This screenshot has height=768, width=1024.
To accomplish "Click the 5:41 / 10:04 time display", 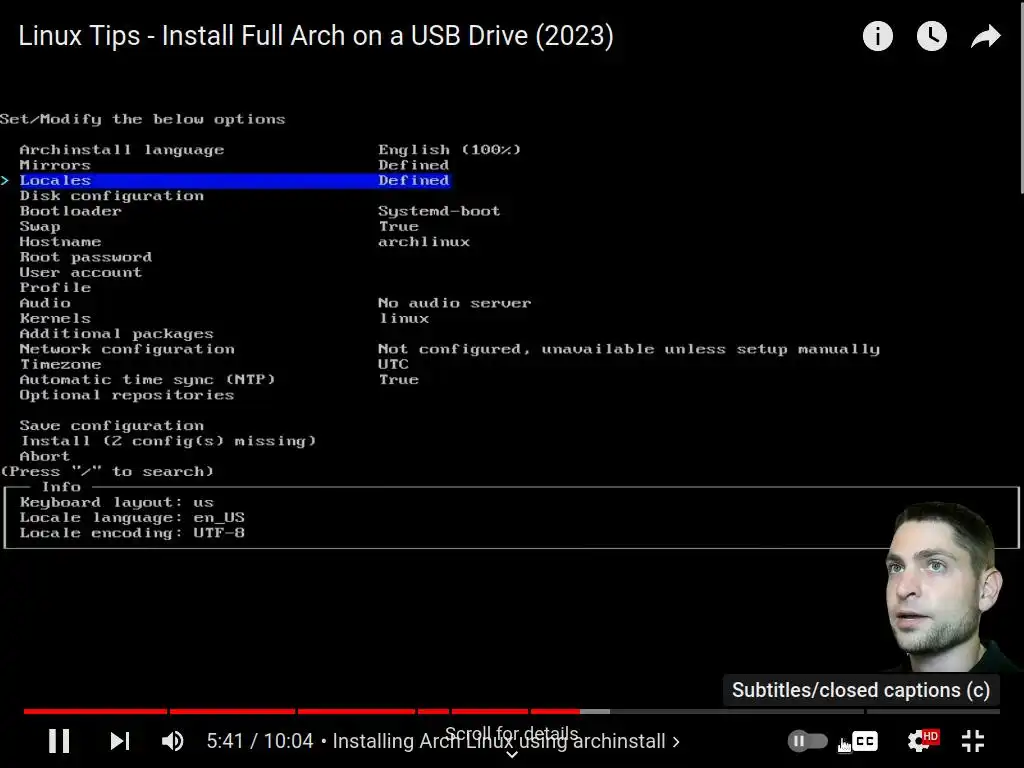I will (x=260, y=741).
